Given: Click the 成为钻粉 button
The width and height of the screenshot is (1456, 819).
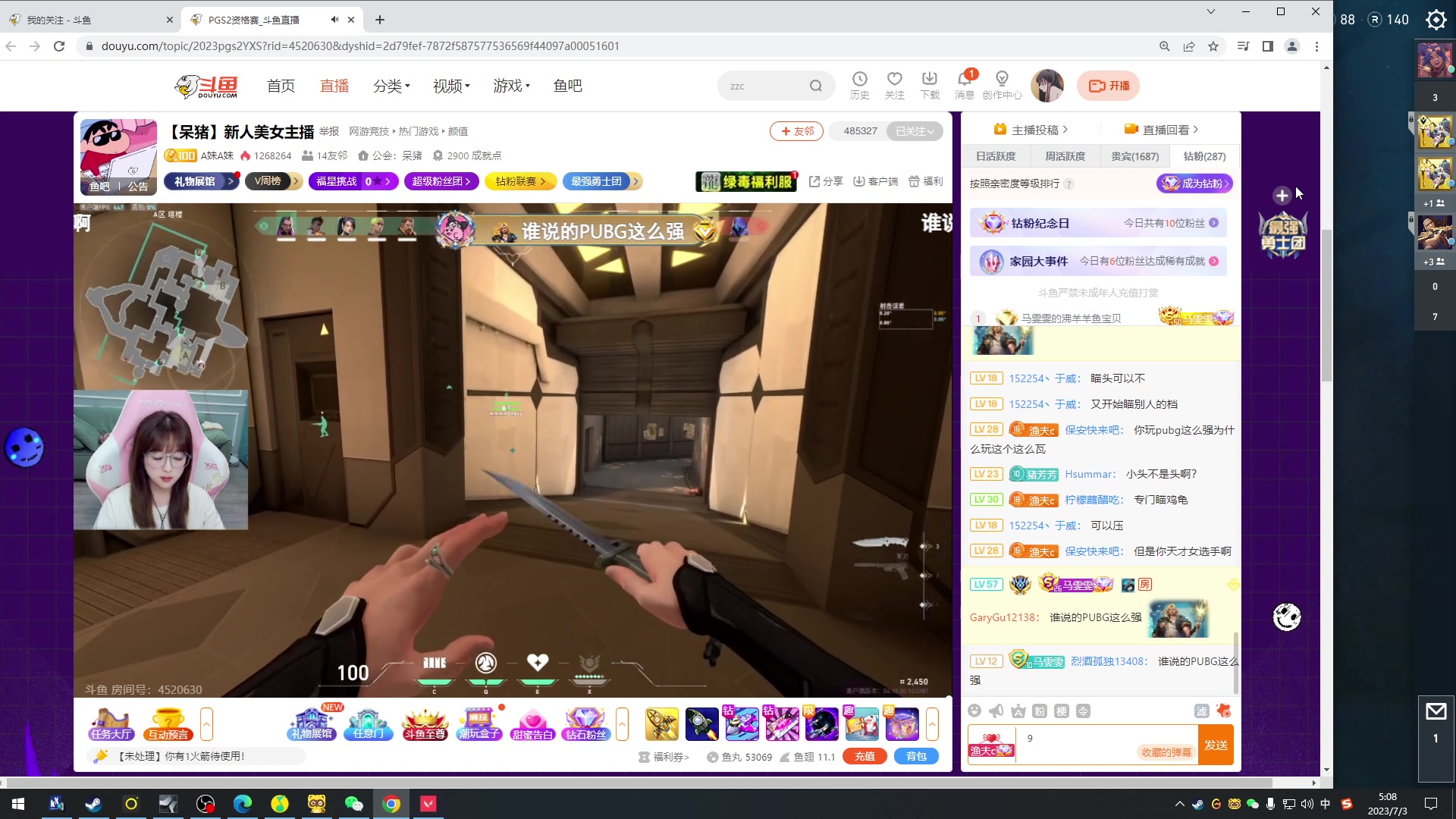Looking at the screenshot, I should (x=1194, y=184).
